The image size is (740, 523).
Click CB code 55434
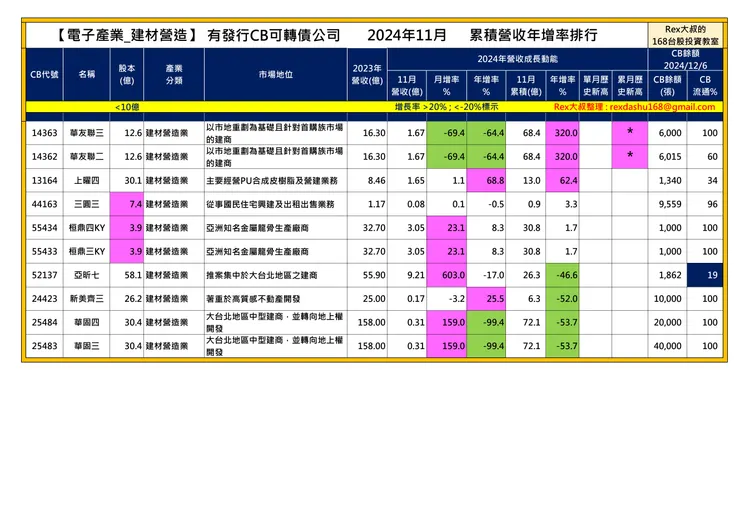pos(44,228)
